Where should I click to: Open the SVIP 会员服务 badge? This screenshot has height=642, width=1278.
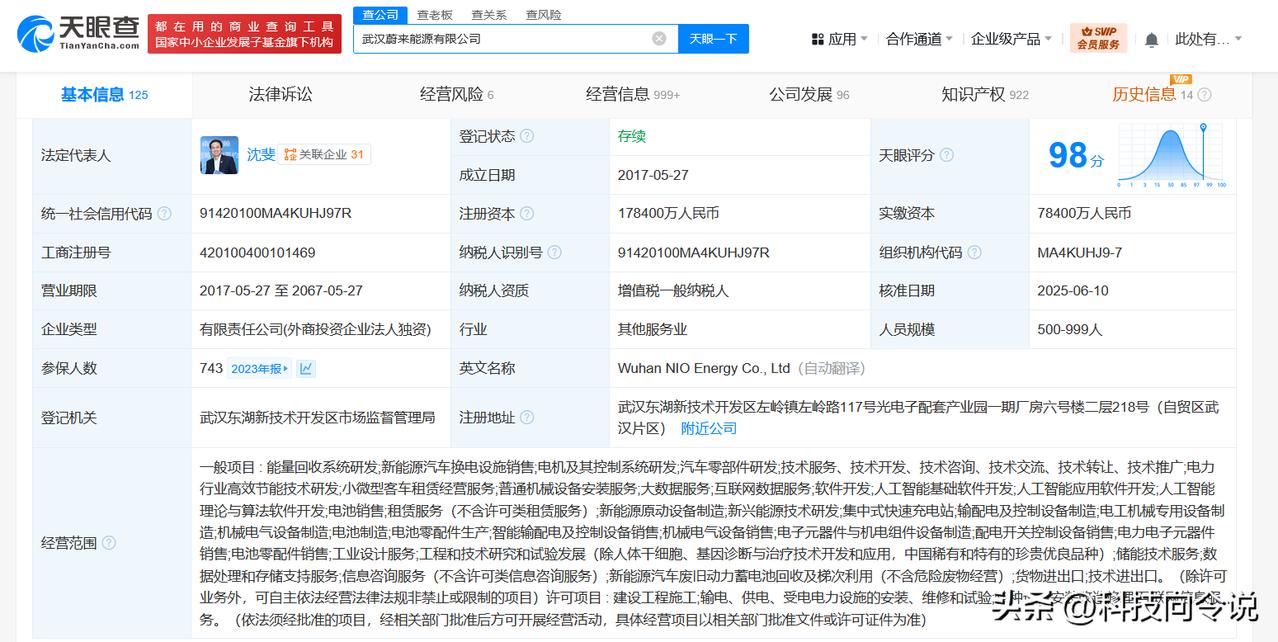[1098, 38]
